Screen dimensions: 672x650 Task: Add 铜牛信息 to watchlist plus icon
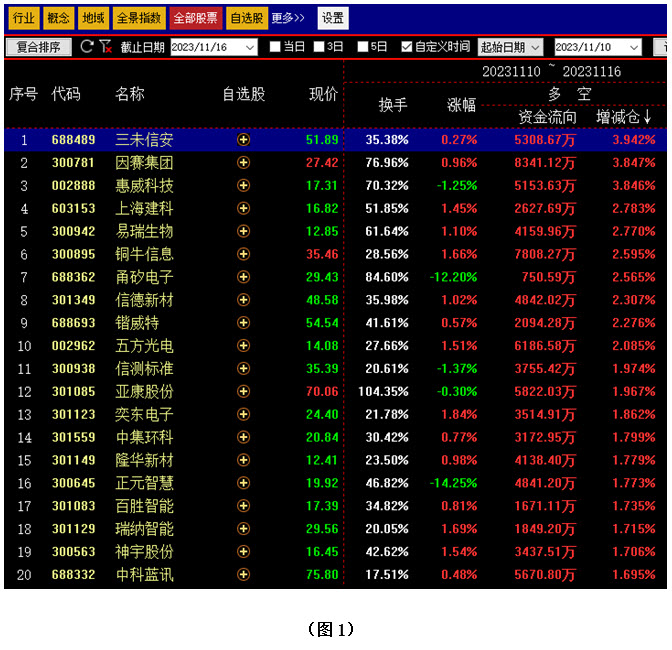coord(243,254)
